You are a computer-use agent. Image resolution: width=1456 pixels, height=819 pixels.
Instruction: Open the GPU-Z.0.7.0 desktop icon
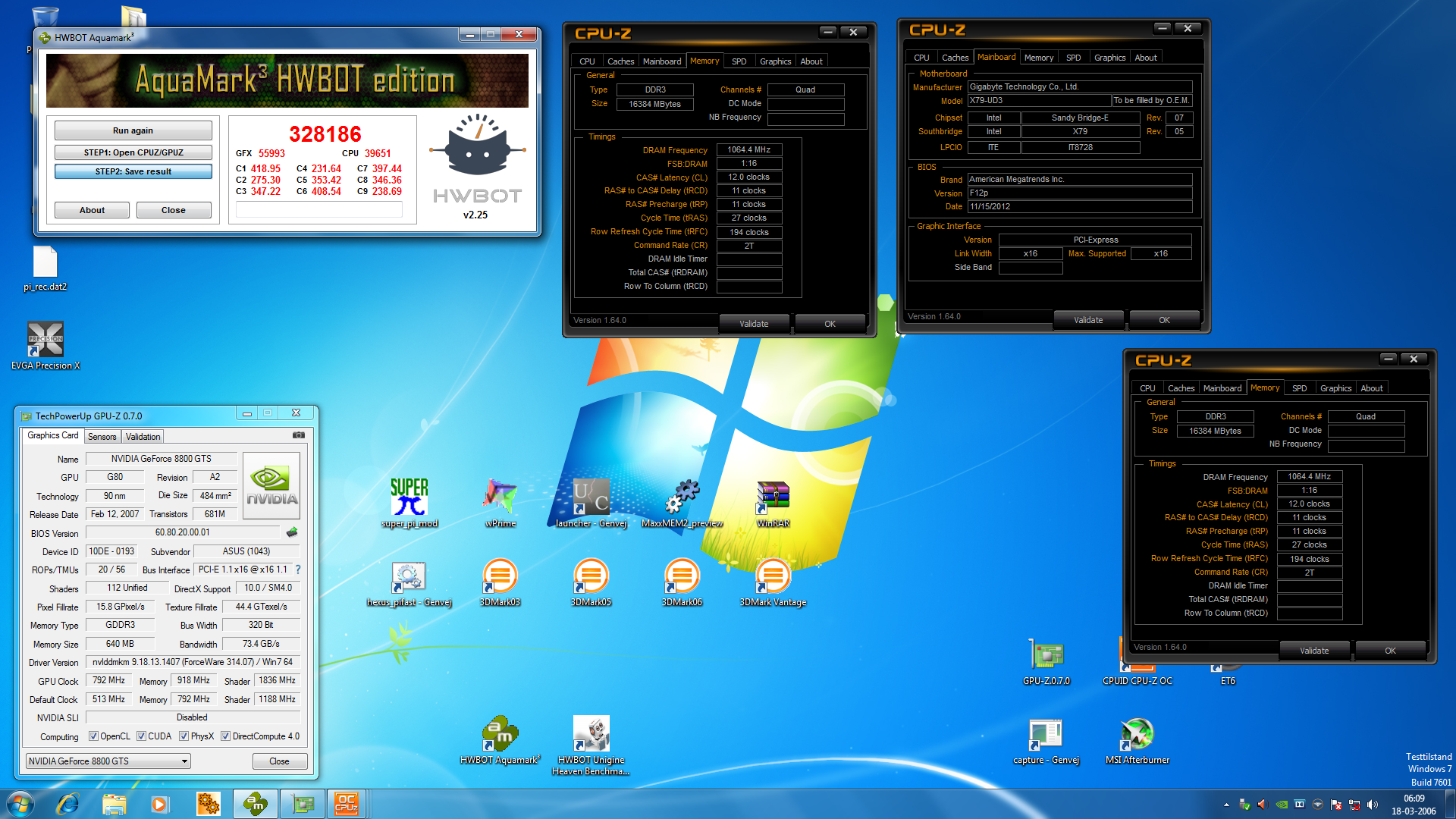pos(1046,661)
